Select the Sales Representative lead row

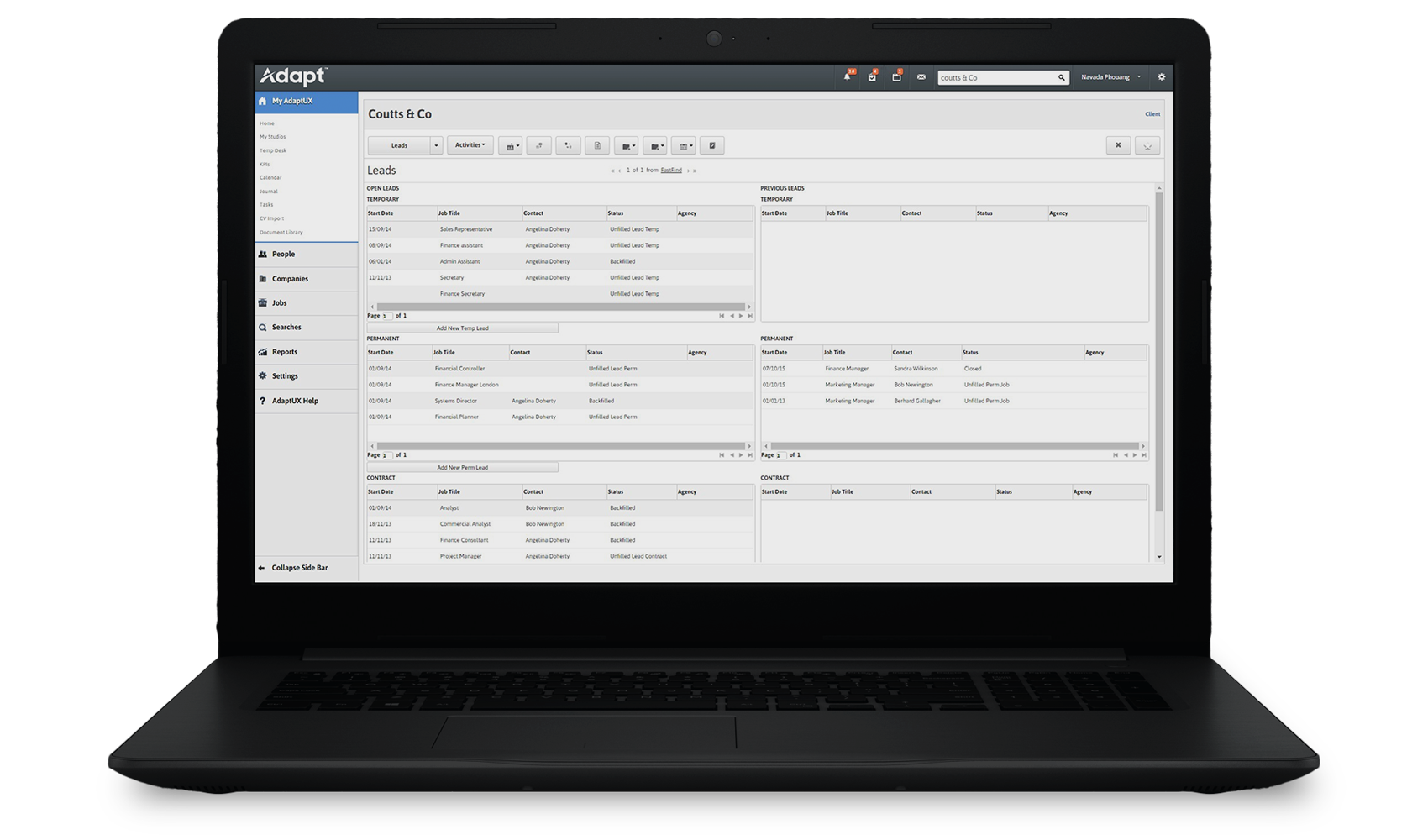pos(560,229)
